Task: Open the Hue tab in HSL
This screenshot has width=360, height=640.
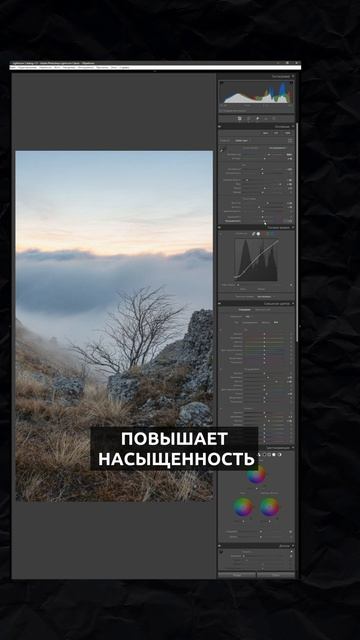Action: click(236, 322)
